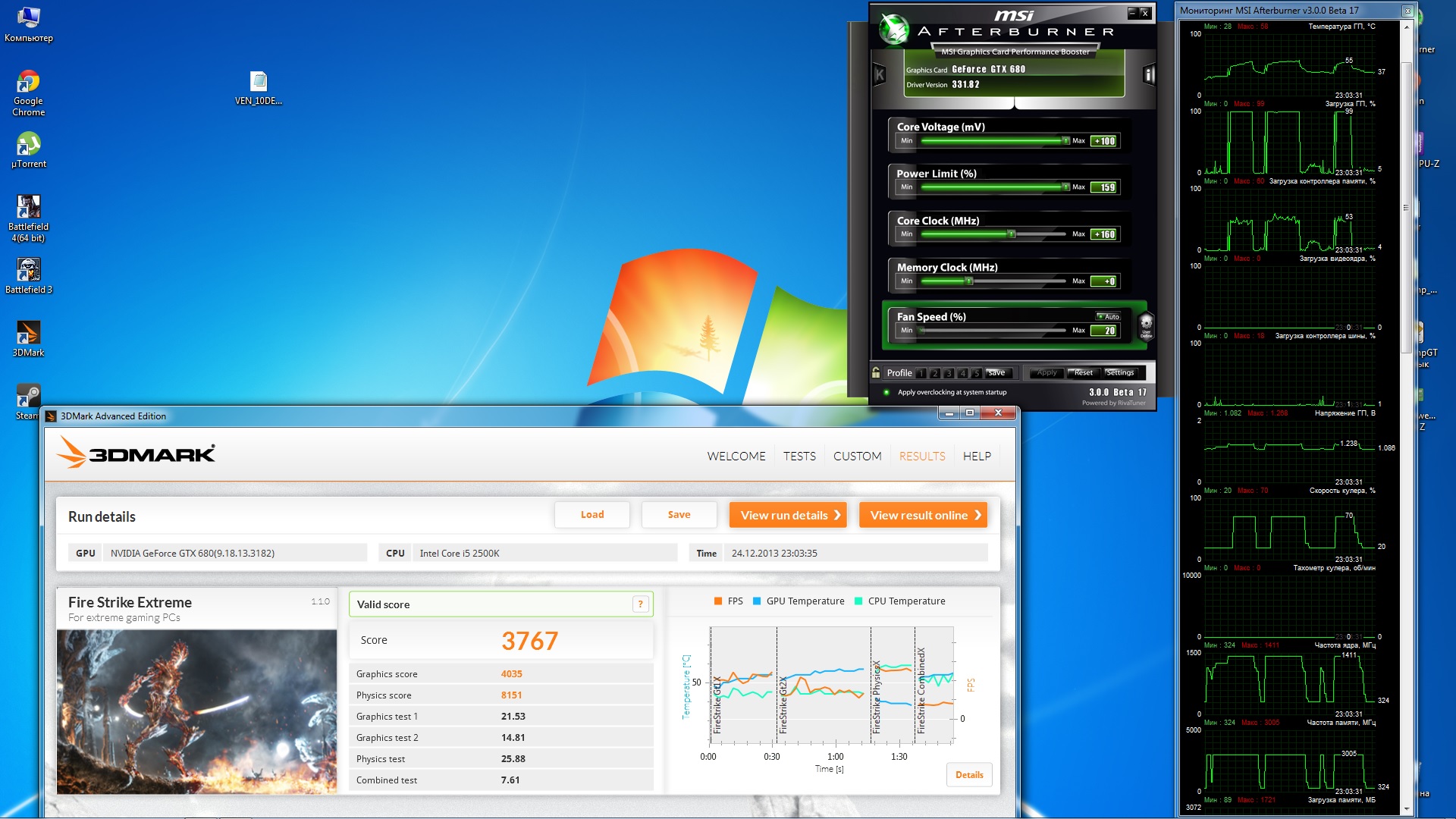
Task: Adjust the Core Clock slider handle
Action: pyautogui.click(x=1012, y=234)
